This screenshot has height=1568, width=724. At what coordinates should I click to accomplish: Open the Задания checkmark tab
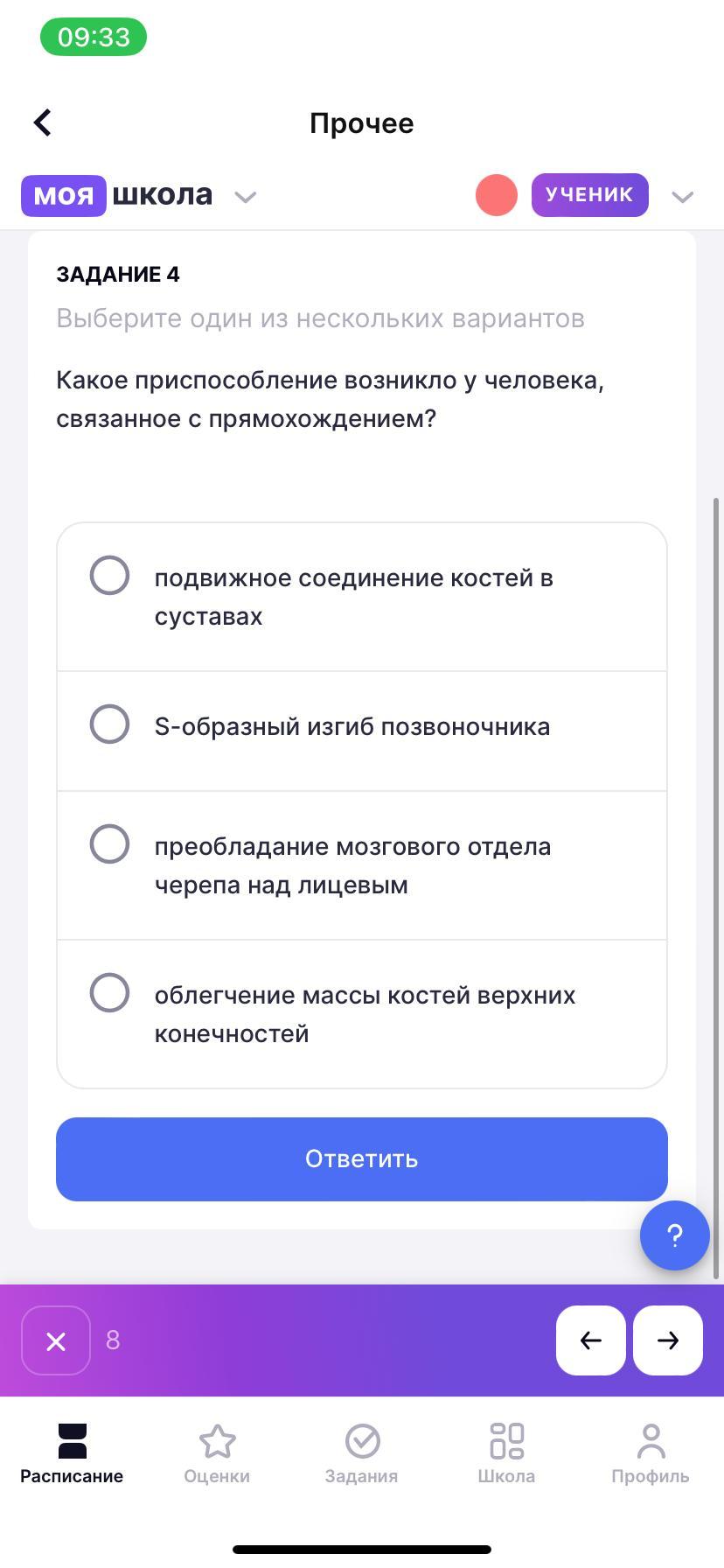point(361,1453)
